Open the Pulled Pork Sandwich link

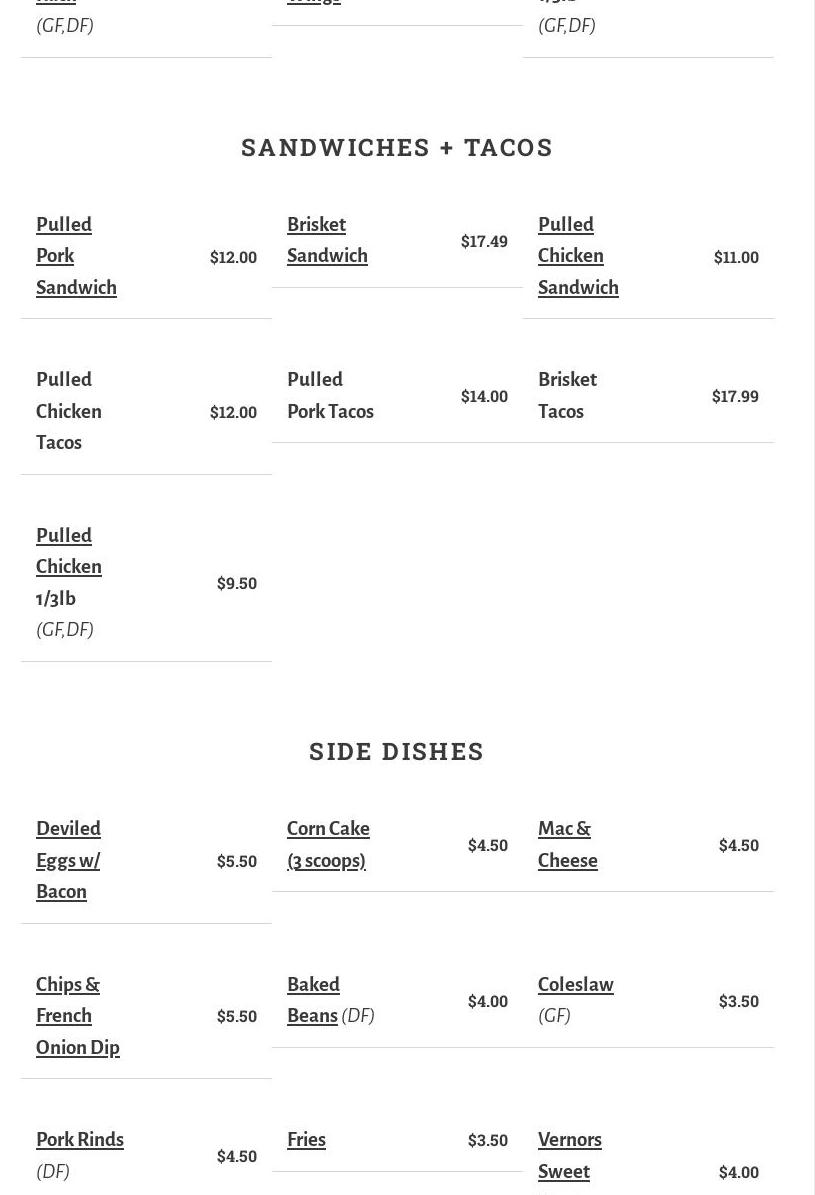[x=76, y=256]
